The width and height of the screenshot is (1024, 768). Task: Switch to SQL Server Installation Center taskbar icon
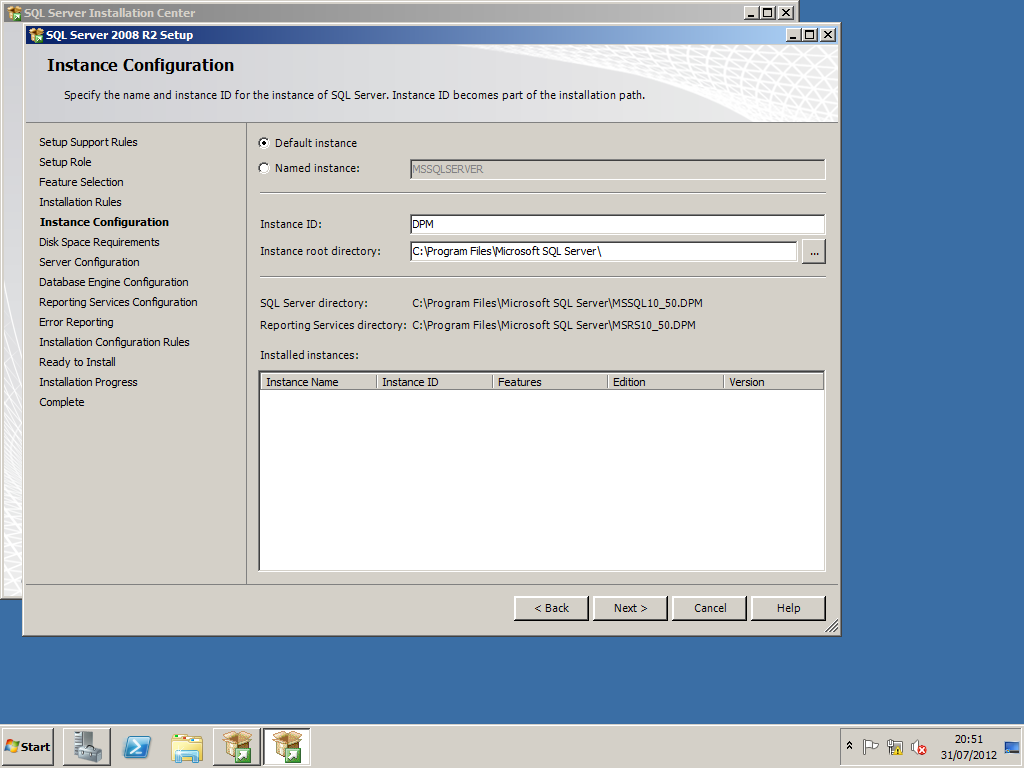[x=237, y=746]
